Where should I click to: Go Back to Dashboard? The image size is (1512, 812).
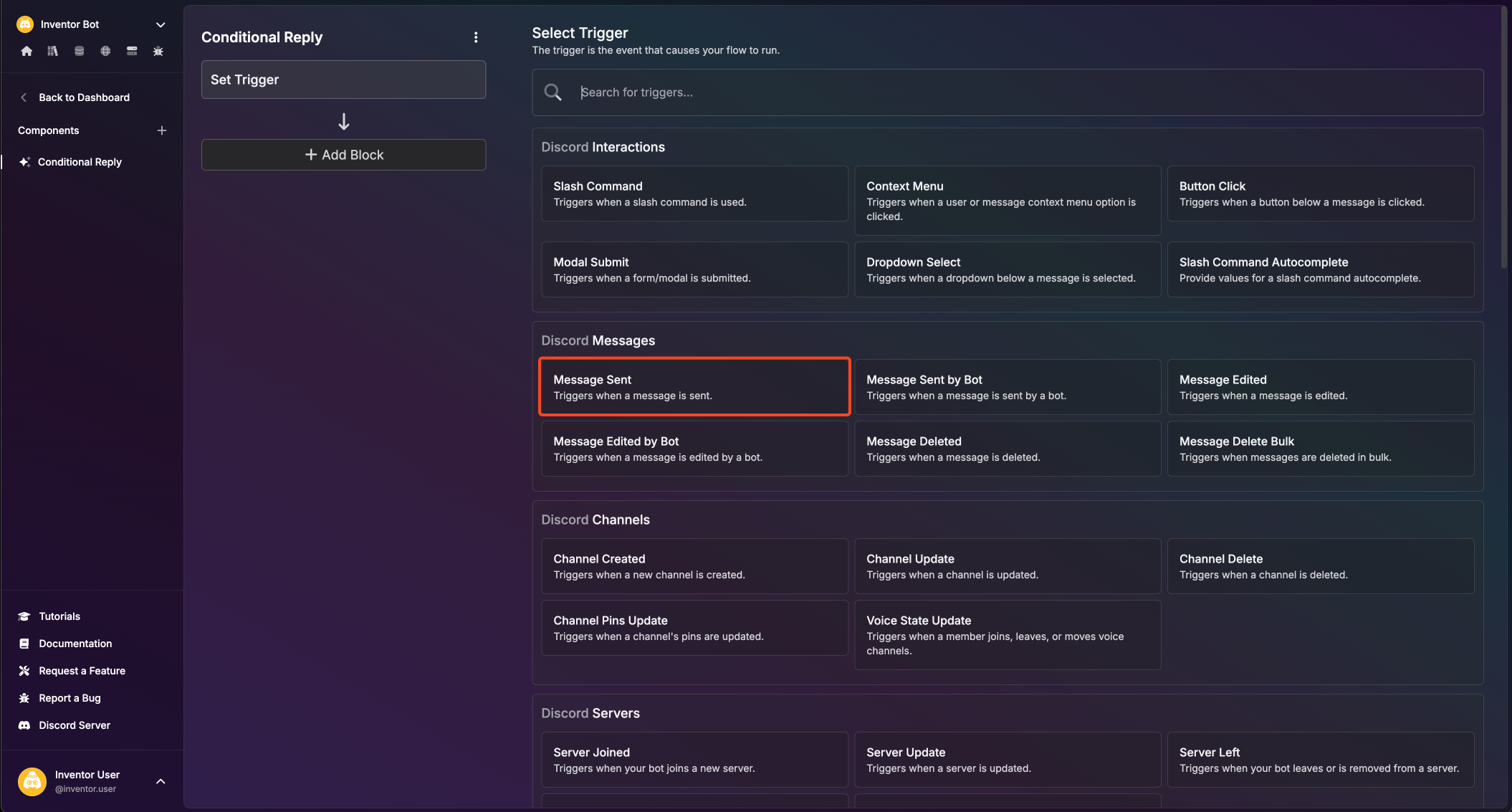point(84,97)
